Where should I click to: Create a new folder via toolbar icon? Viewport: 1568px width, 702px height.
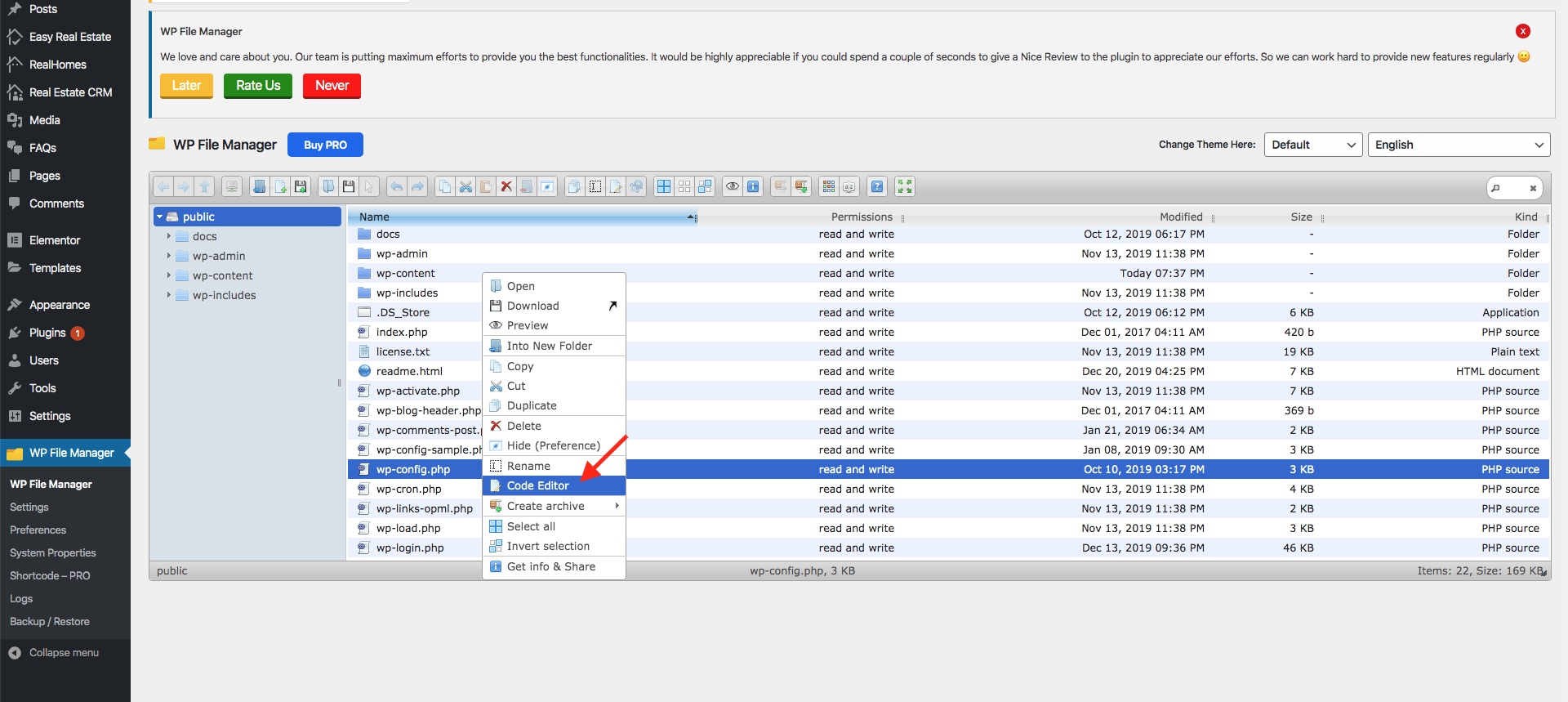click(259, 186)
